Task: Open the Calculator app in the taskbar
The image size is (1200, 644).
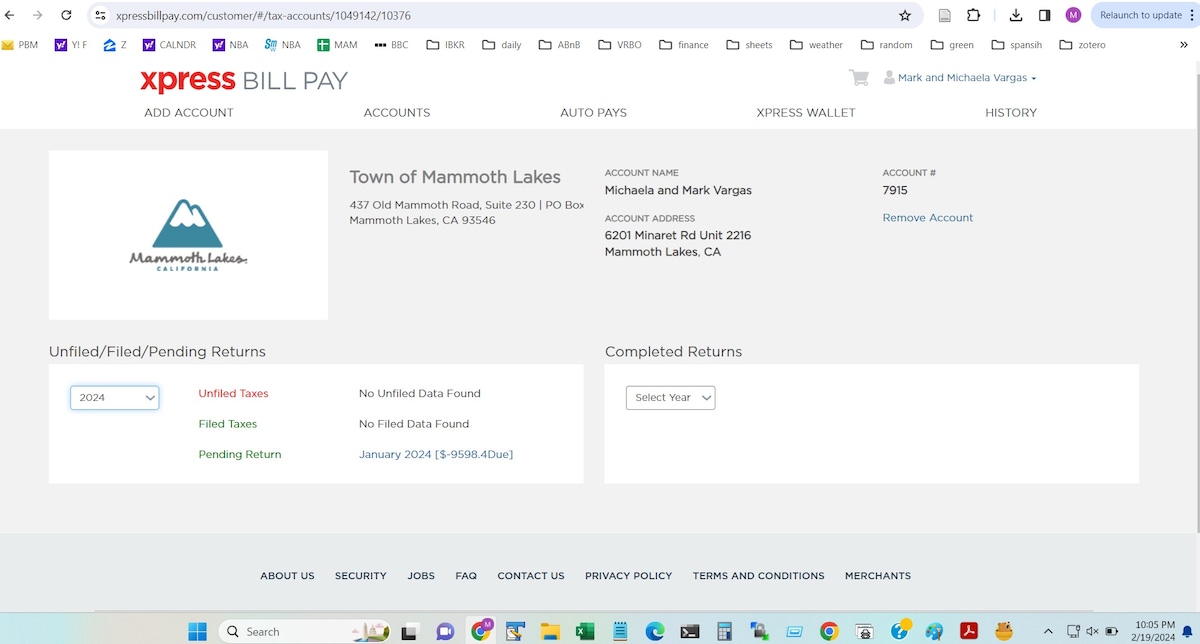Action: tap(724, 631)
